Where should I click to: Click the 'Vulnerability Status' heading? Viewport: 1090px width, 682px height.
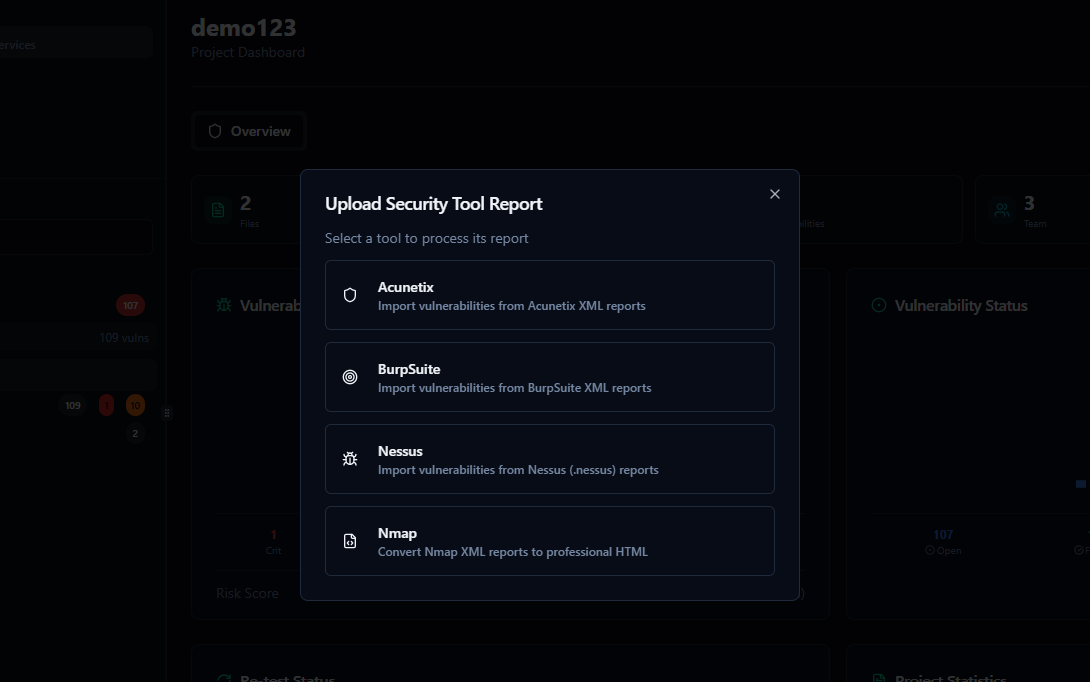pos(961,306)
